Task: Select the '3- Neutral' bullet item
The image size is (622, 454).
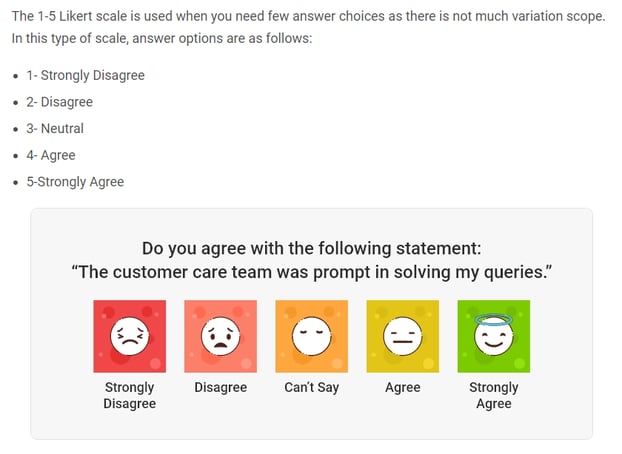Action: coord(55,128)
